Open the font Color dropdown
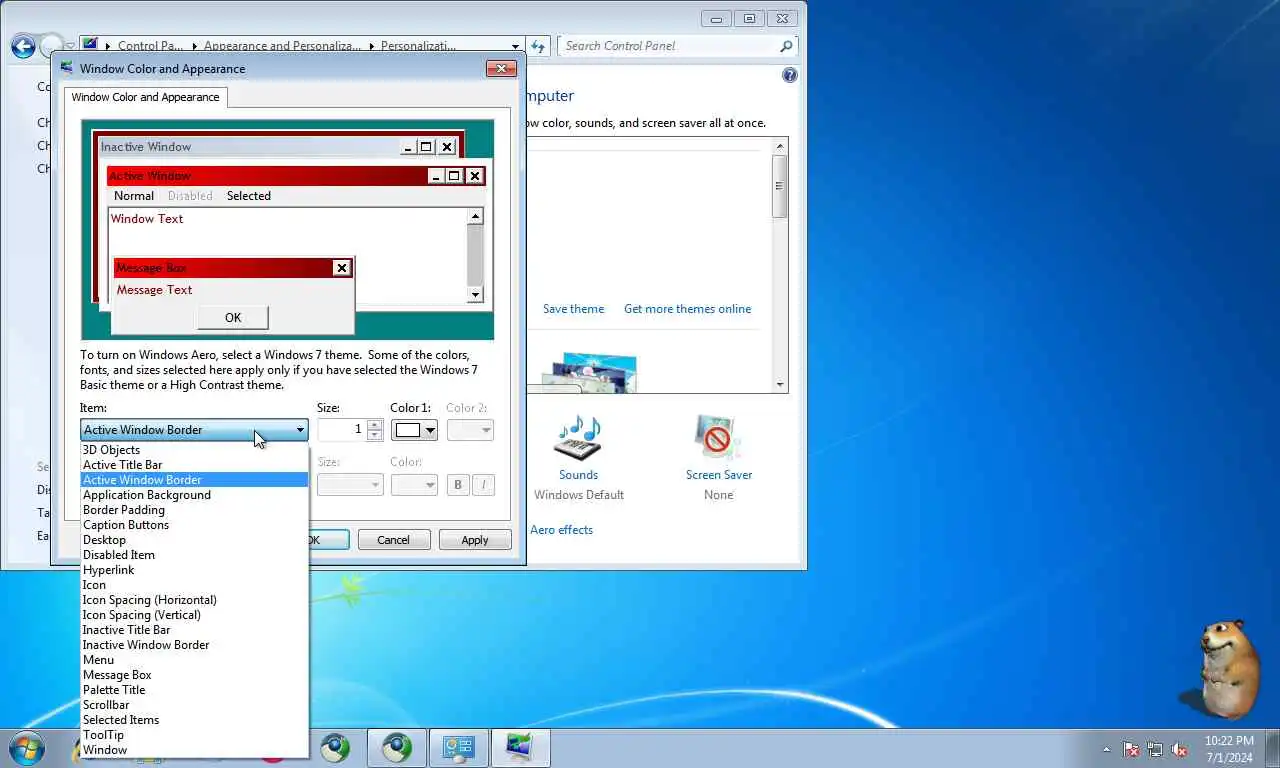This screenshot has width=1280, height=768. point(414,485)
